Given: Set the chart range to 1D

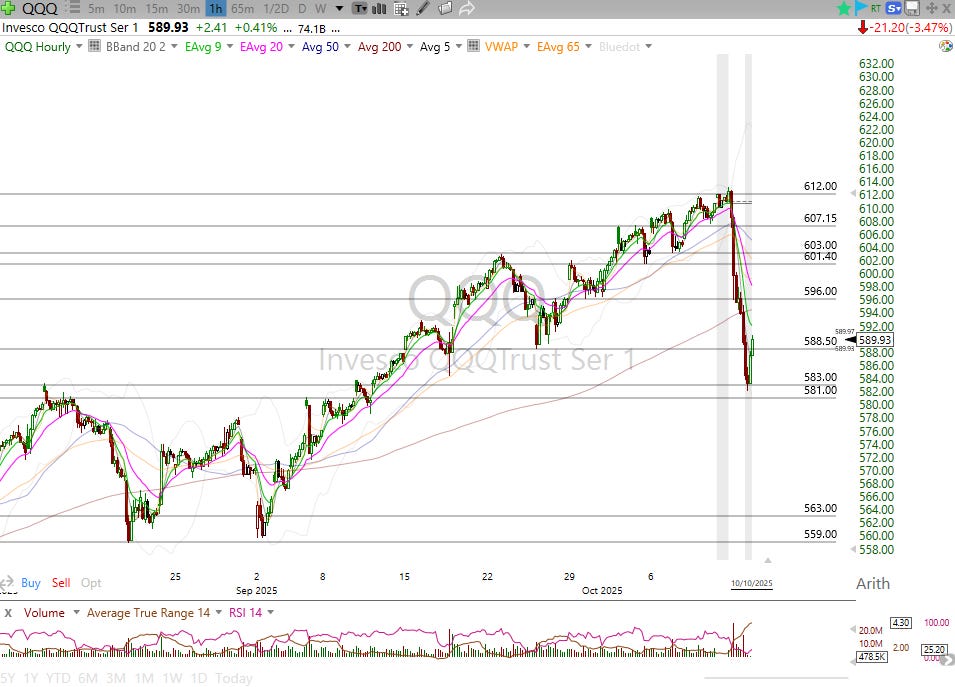Looking at the screenshot, I should [x=199, y=678].
